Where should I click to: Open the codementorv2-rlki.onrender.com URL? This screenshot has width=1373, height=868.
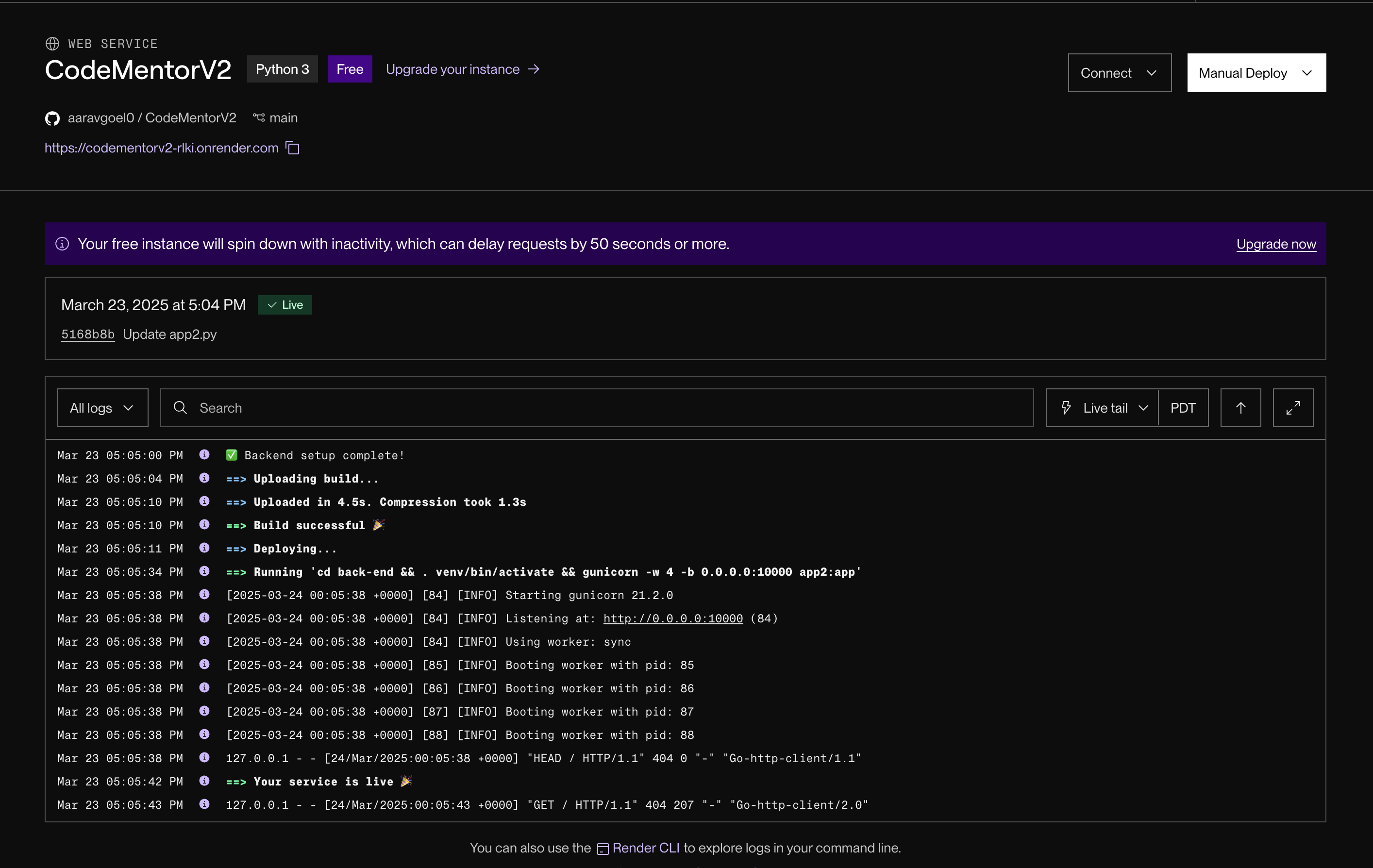click(161, 148)
